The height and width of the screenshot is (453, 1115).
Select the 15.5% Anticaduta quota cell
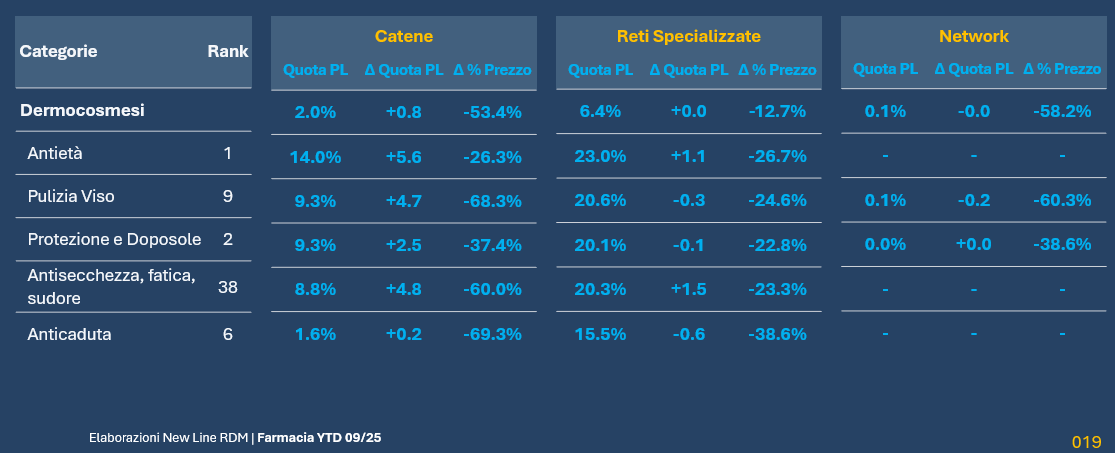tap(601, 334)
